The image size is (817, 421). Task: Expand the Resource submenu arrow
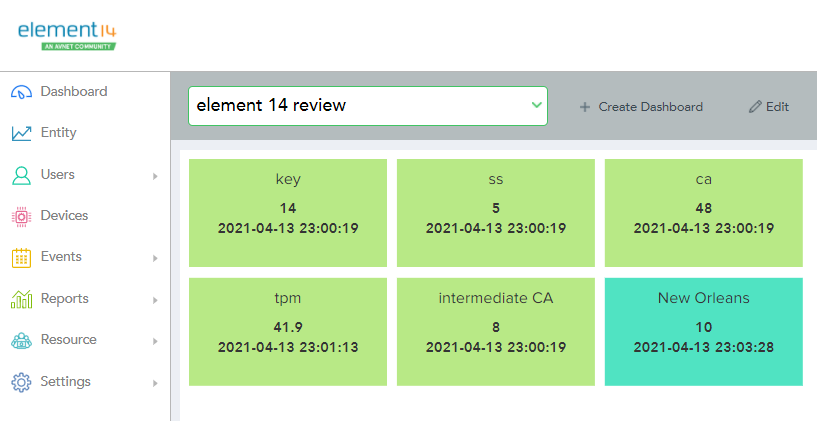pos(155,341)
